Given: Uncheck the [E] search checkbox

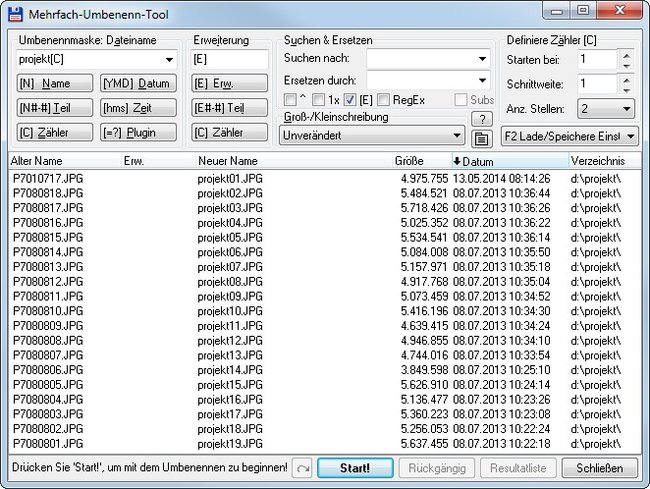Looking at the screenshot, I should tap(350, 99).
